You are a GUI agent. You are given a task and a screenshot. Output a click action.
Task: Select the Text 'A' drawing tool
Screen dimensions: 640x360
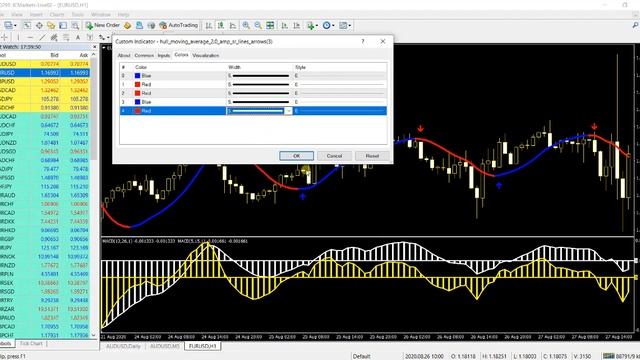[x=78, y=37]
